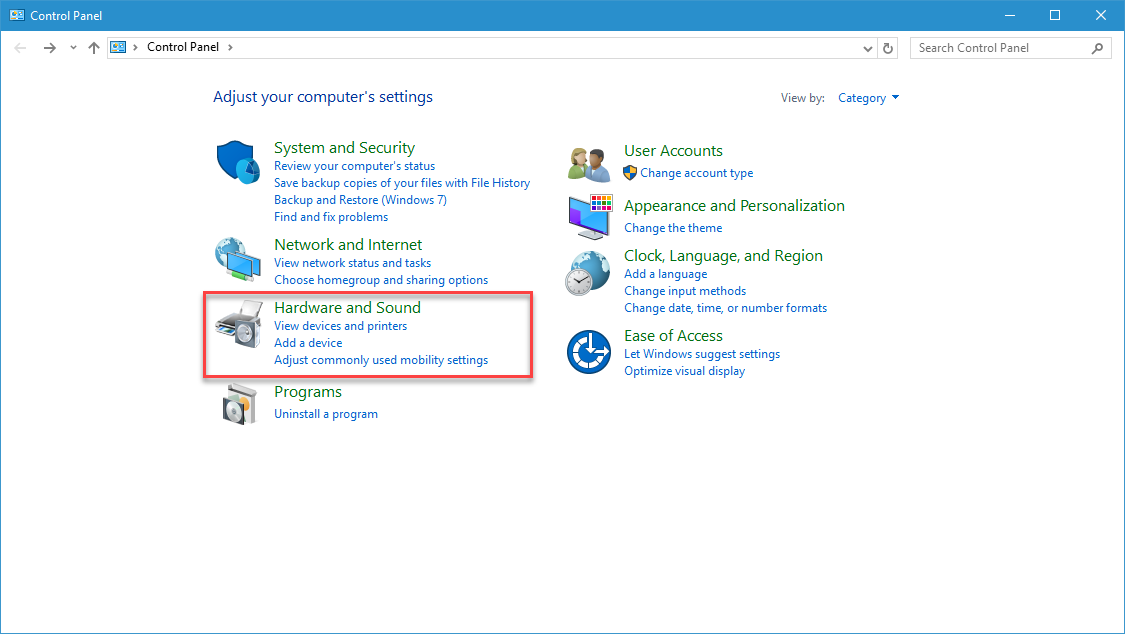The height and width of the screenshot is (634, 1125).
Task: Review your computer's status
Action: [354, 166]
